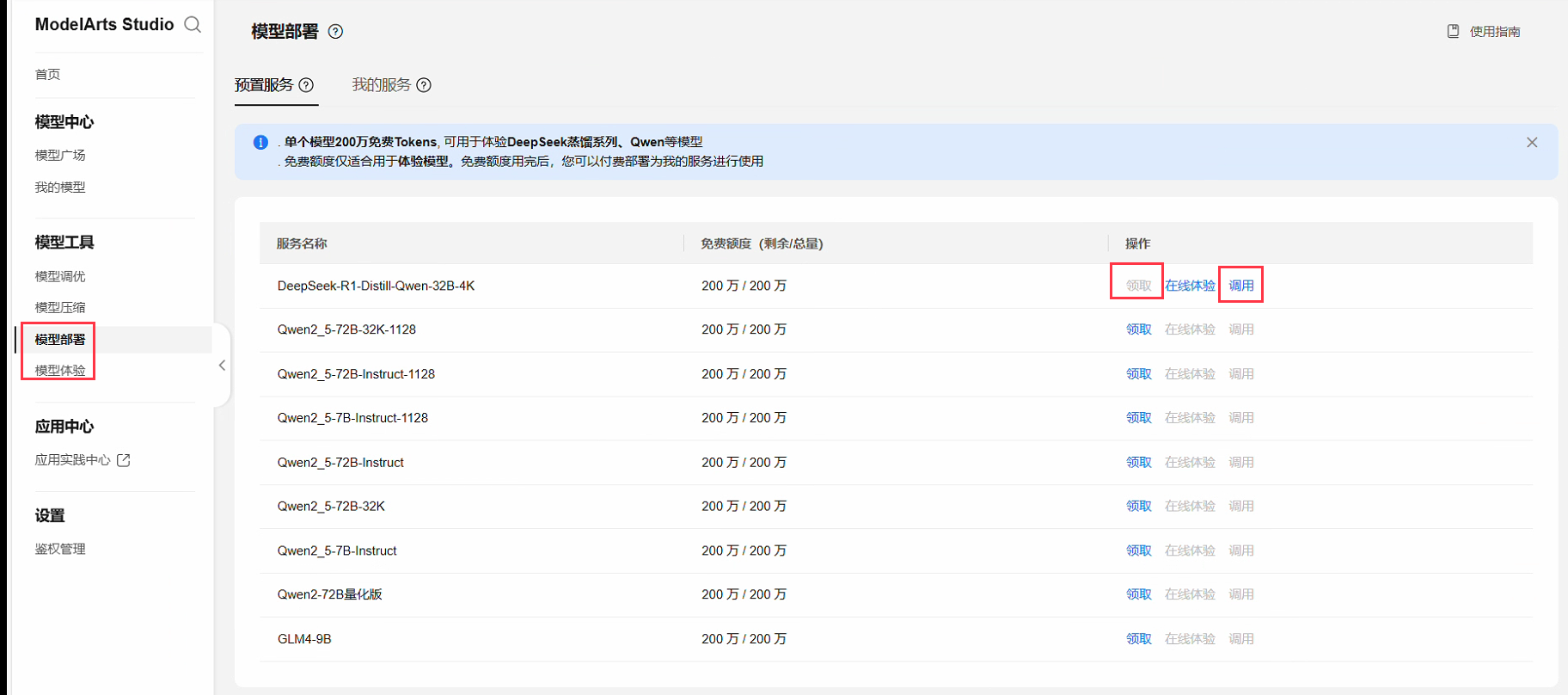Click 在线体验 for Qwen2_5-72B-Instruct
This screenshot has height=695, width=1568.
click(1190, 463)
